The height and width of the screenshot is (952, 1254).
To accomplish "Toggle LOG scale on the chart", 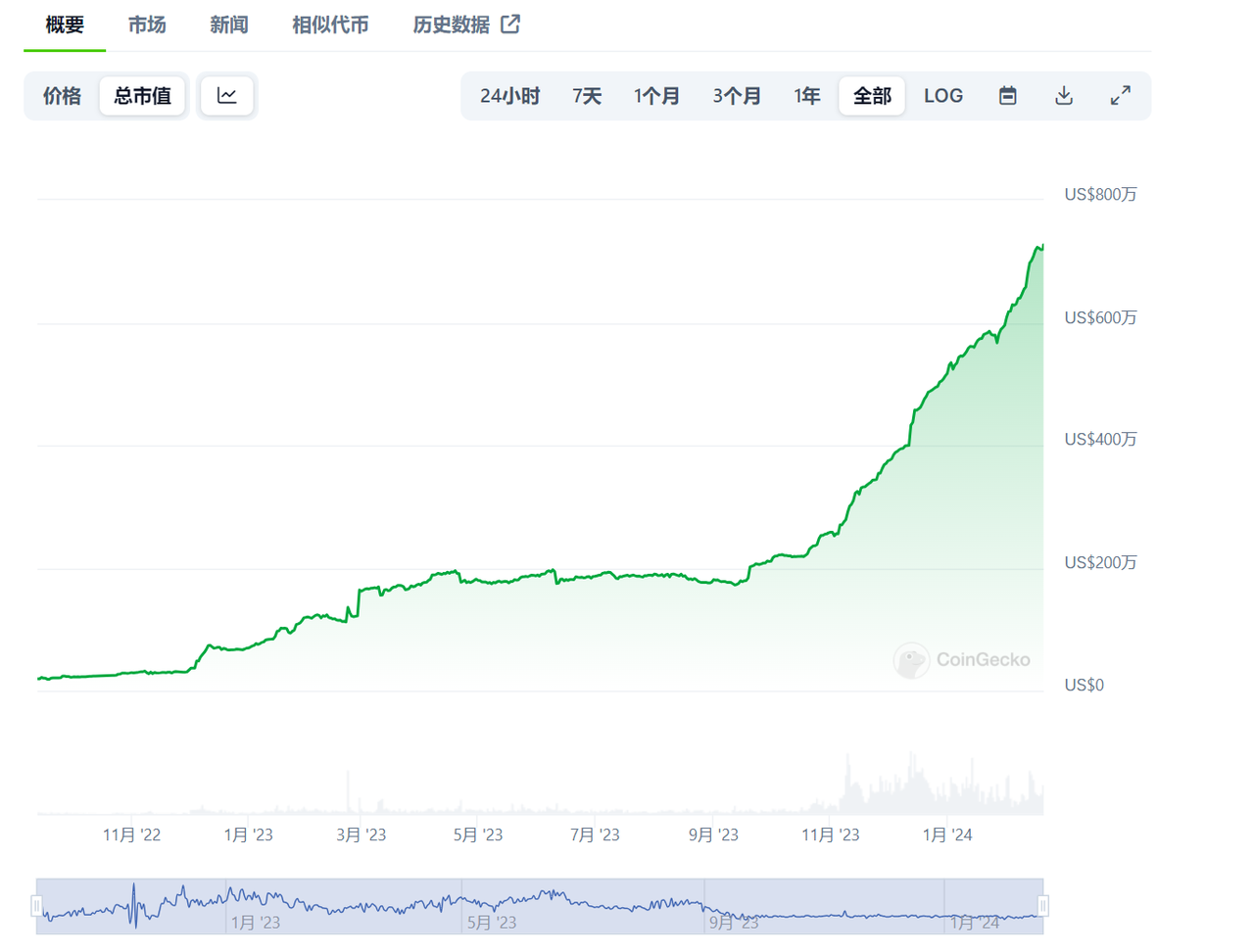I will [x=942, y=96].
